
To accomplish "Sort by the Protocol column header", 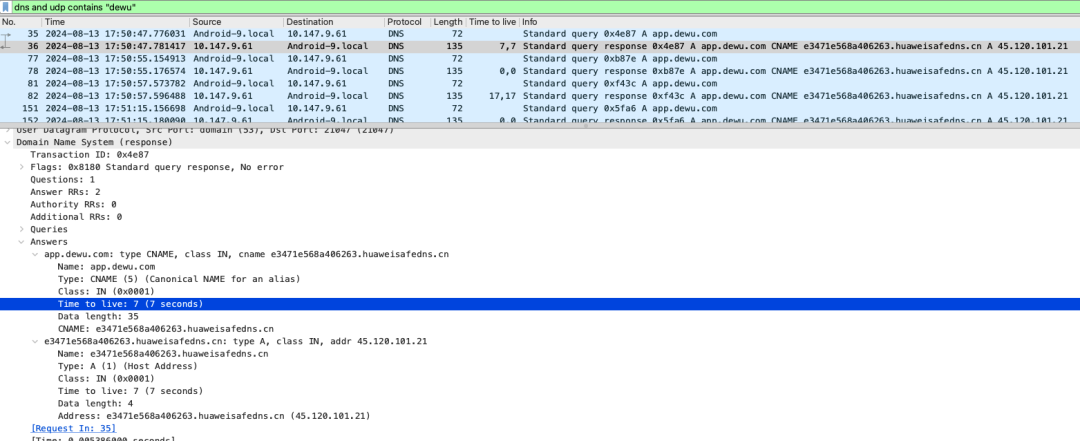I will point(406,22).
